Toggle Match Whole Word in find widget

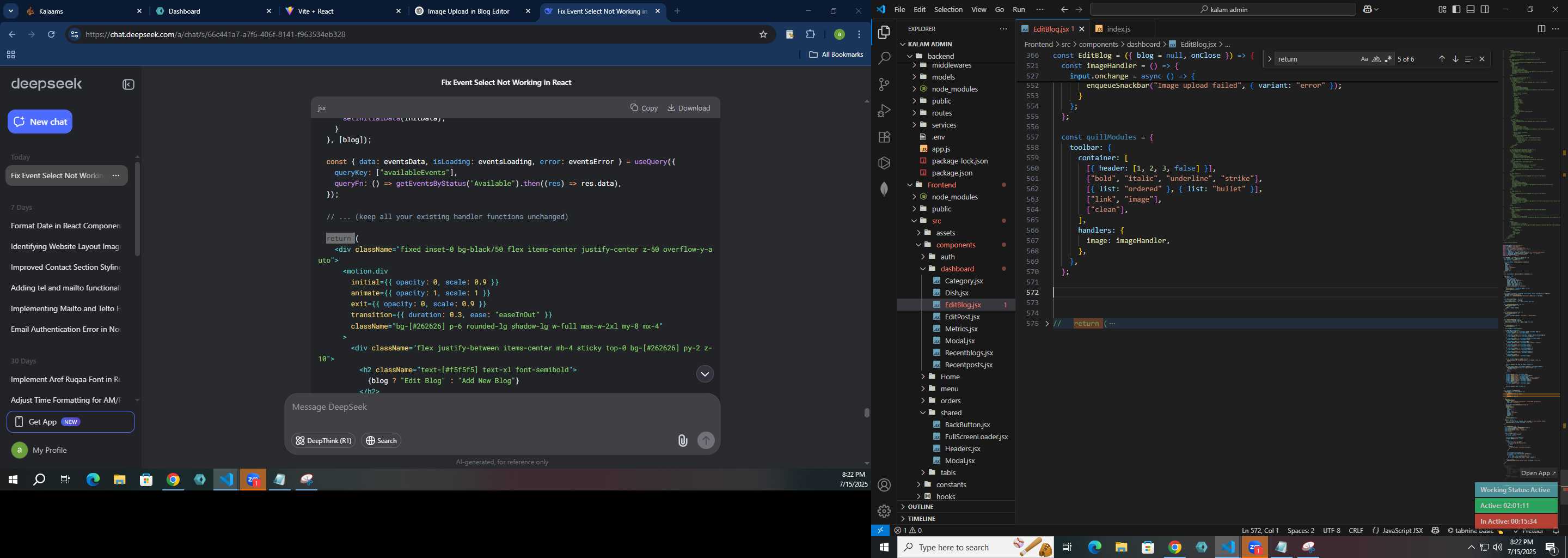point(1376,59)
